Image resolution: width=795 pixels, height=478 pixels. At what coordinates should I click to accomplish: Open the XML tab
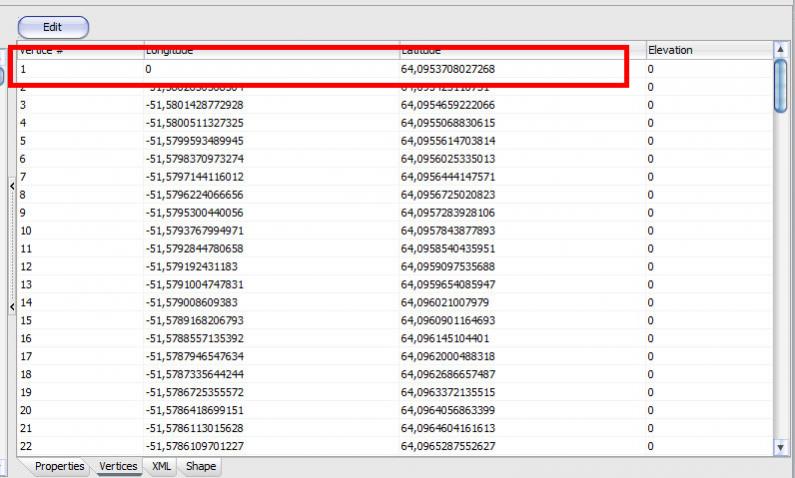(160, 466)
